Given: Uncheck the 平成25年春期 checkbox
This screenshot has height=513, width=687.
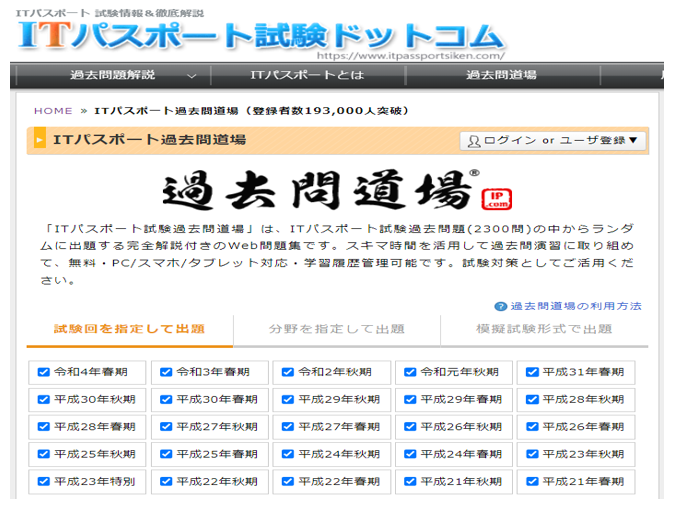Looking at the screenshot, I should click(x=166, y=455).
